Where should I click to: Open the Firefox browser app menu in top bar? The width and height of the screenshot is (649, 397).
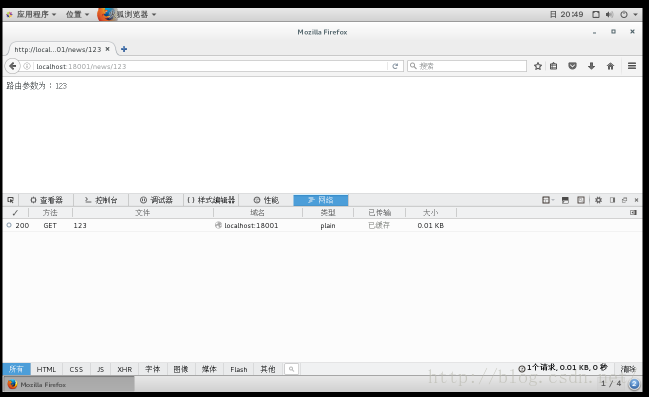click(x=128, y=14)
